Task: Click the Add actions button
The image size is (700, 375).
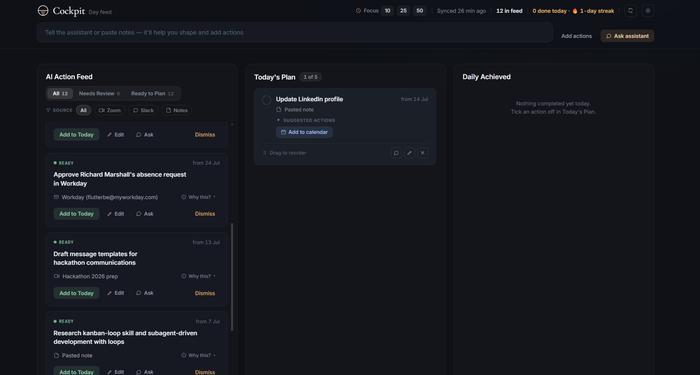Action: click(576, 36)
